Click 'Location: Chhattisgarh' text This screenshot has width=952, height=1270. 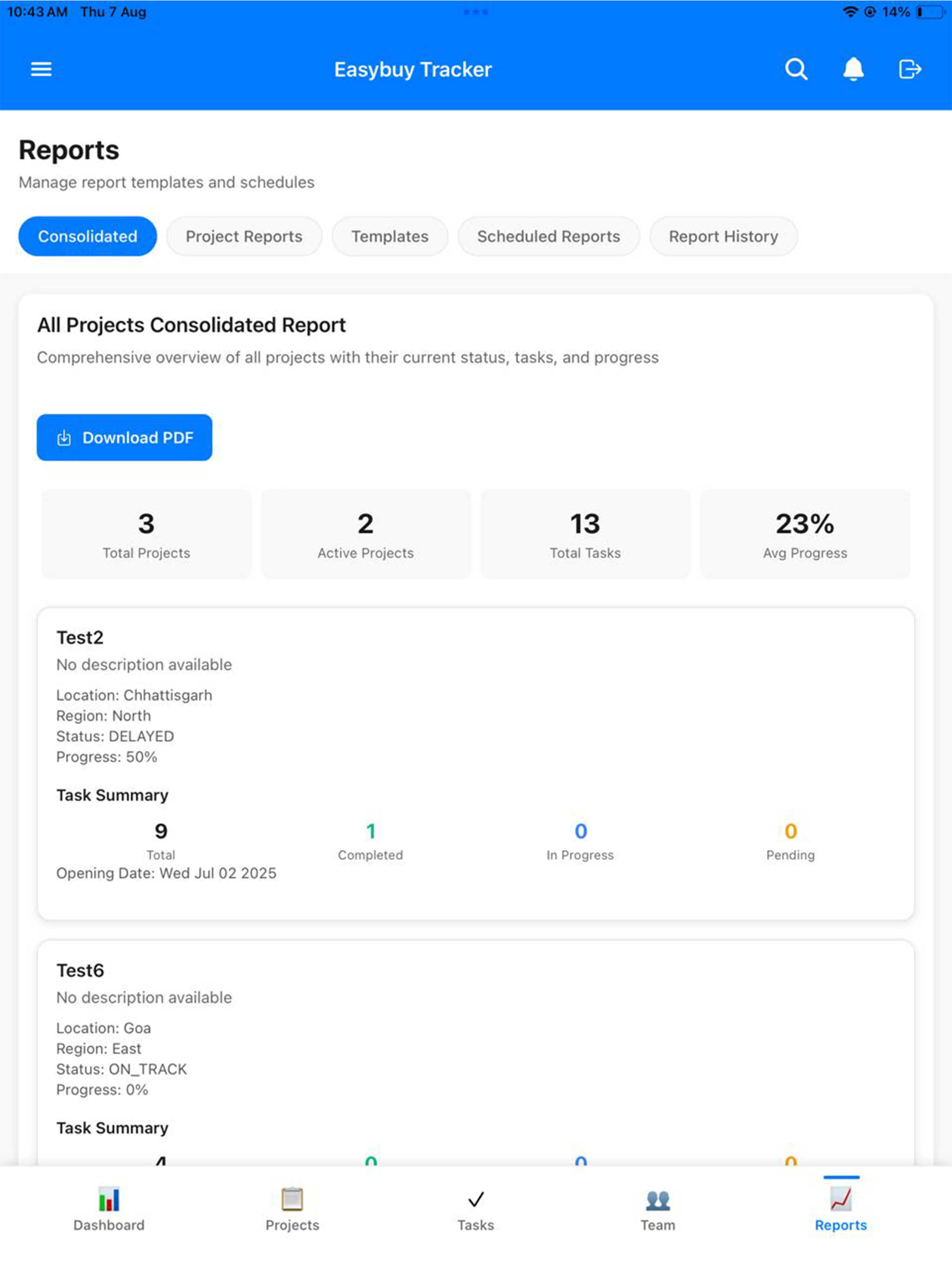click(134, 695)
